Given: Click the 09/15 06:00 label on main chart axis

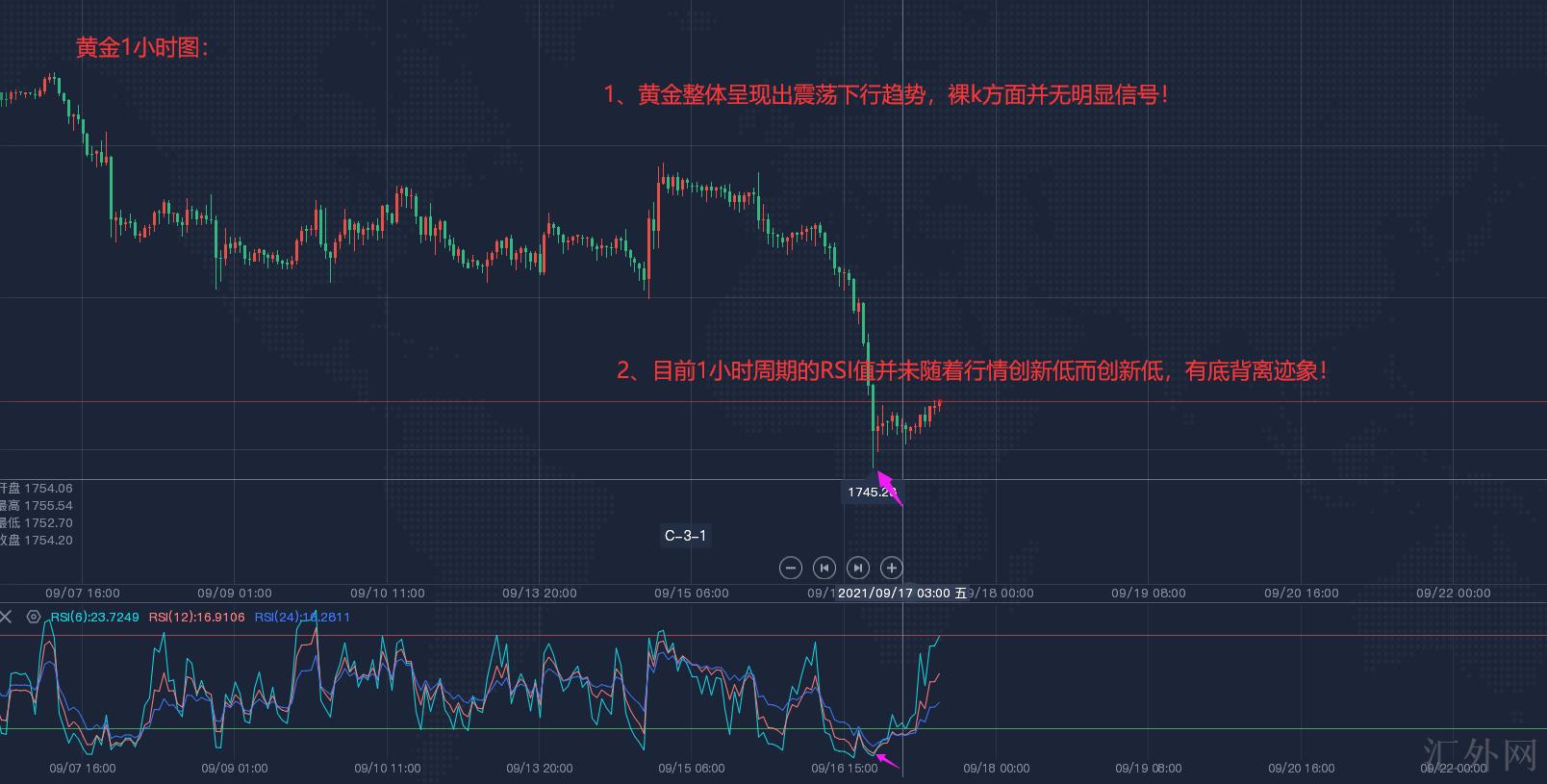Looking at the screenshot, I should [692, 594].
